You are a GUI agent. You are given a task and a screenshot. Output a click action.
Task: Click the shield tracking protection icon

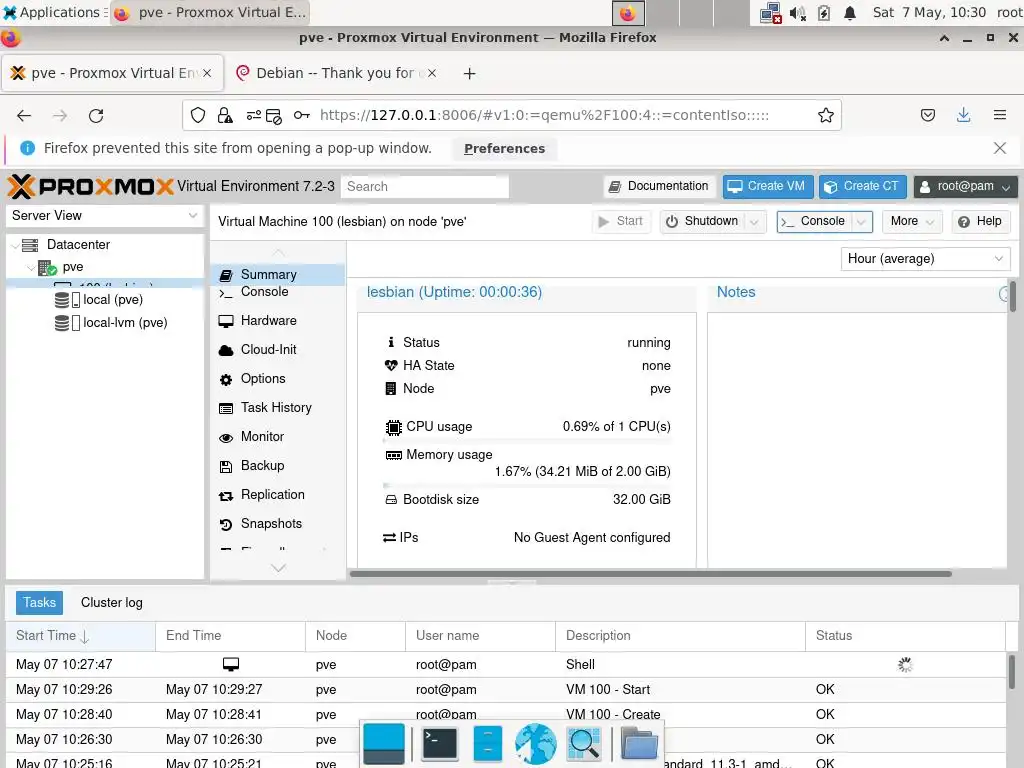[x=198, y=116]
